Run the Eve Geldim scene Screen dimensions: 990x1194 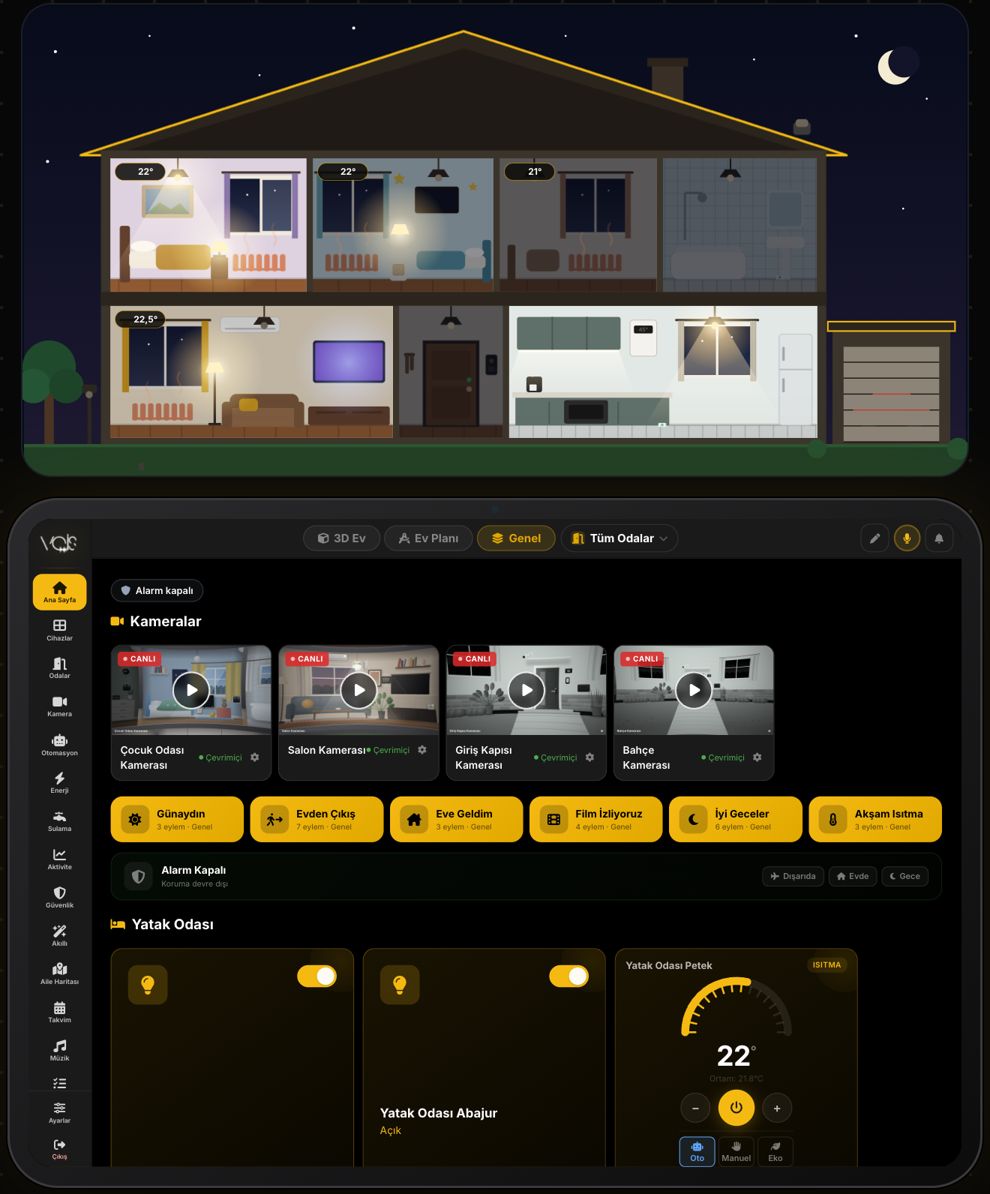tap(456, 819)
